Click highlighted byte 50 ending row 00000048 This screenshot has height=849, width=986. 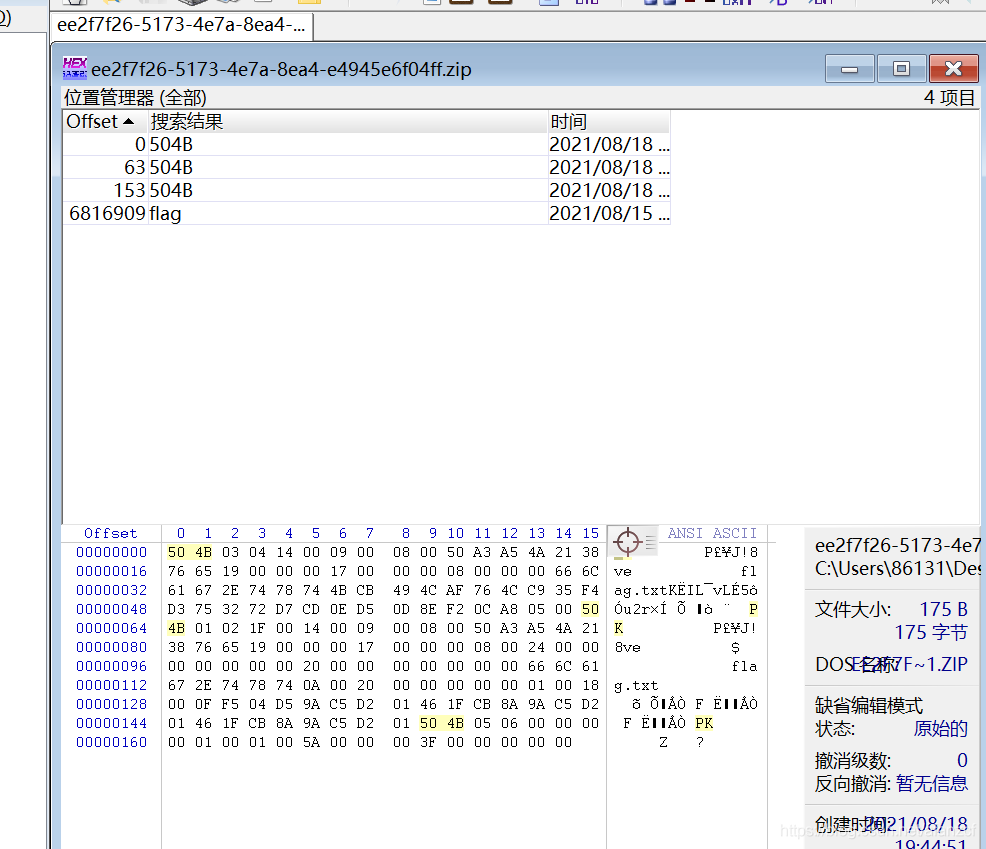pos(590,609)
